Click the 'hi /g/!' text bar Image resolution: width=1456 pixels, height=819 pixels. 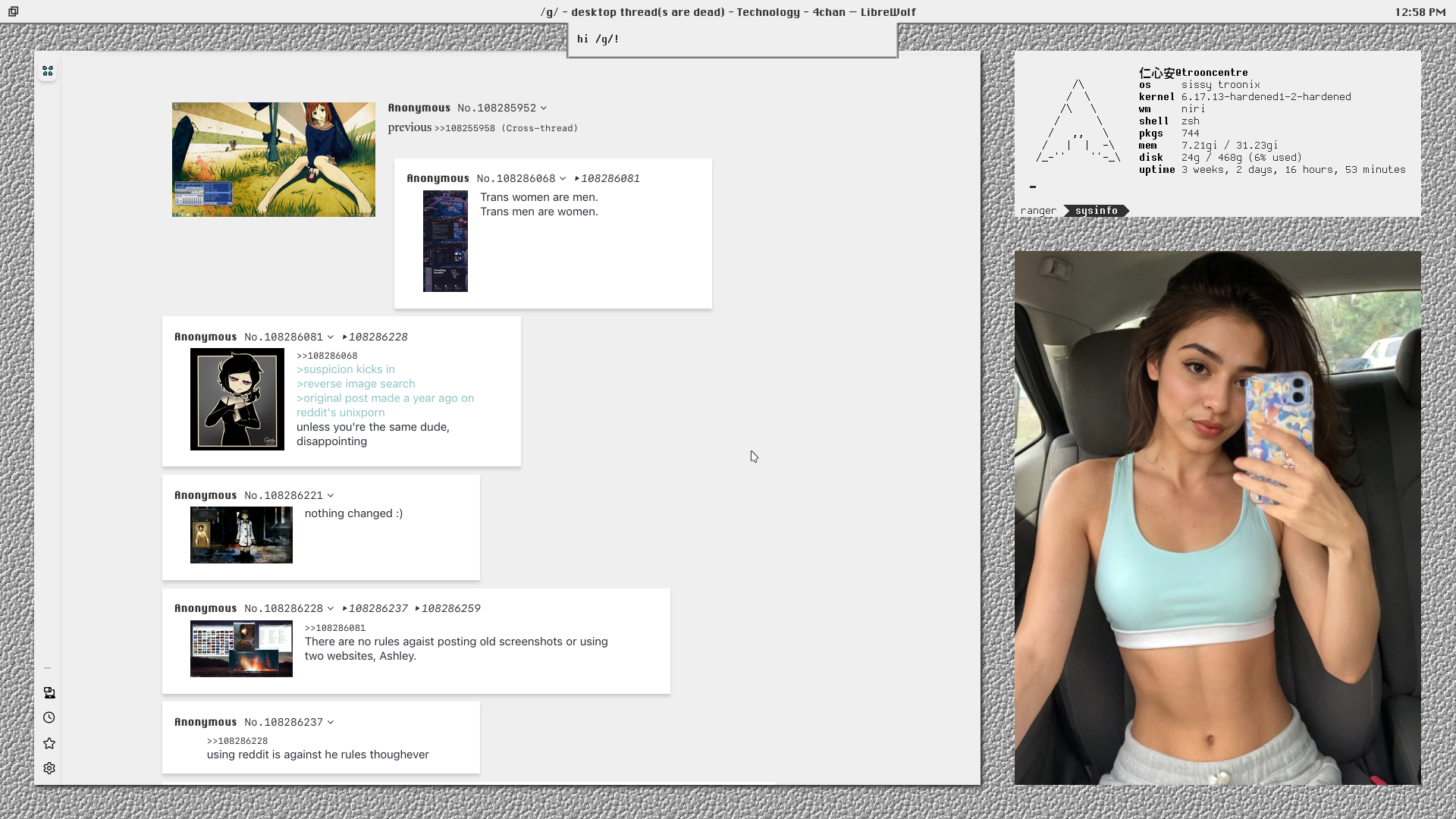coord(732,39)
